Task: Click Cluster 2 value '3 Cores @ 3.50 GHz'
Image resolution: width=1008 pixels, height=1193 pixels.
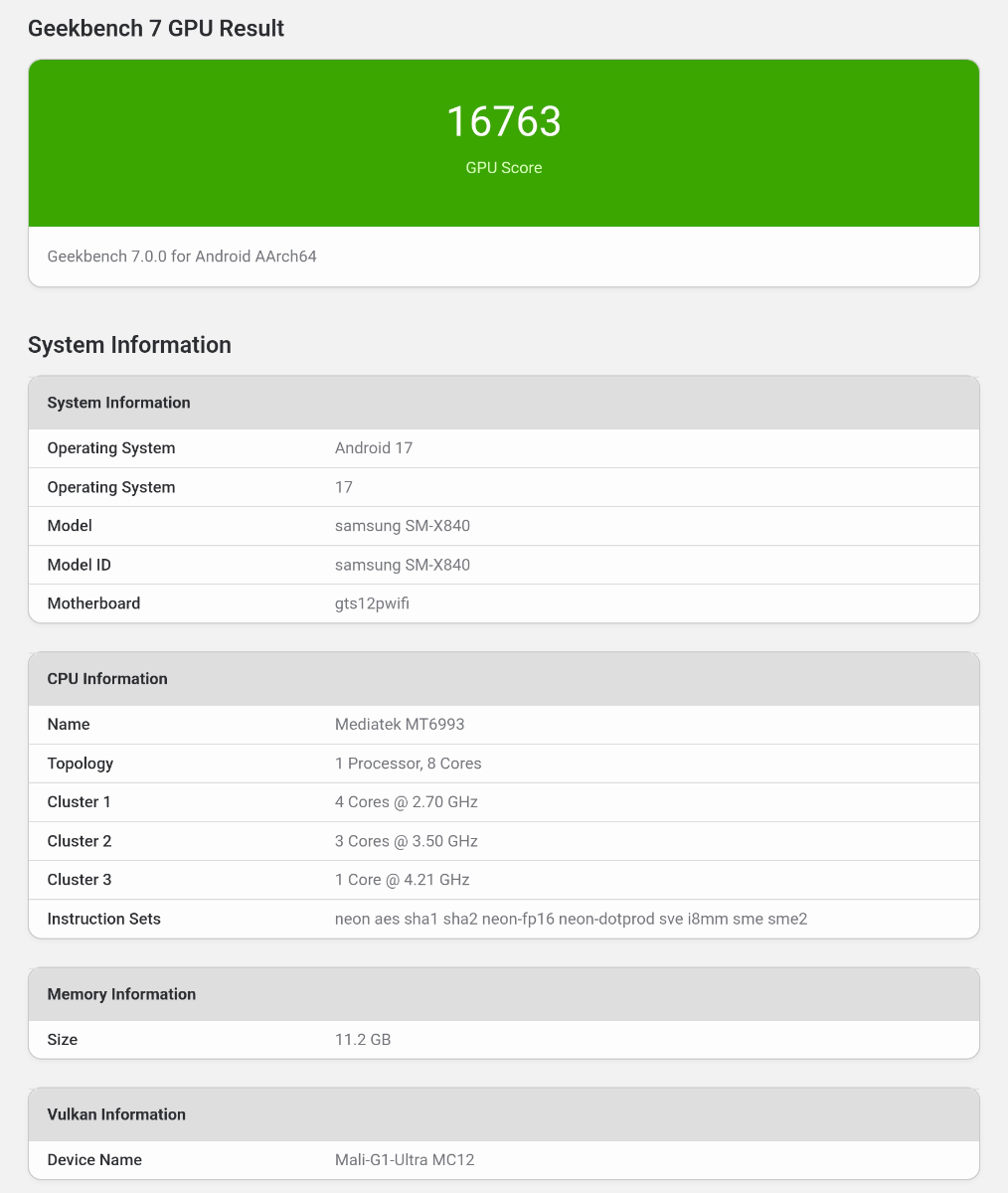Action: (x=407, y=841)
